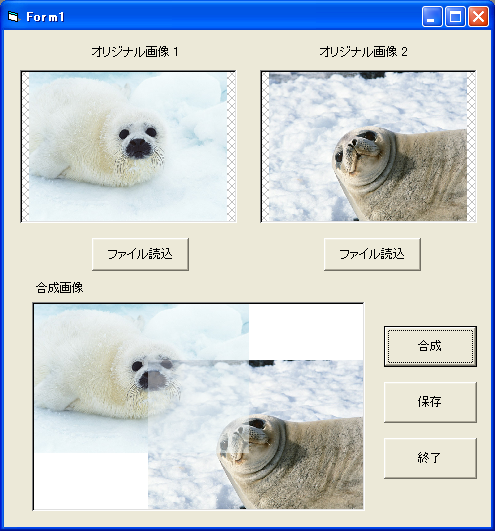Click the white blank area in composite bottom-left
The width and height of the screenshot is (495, 531).
click(91, 481)
